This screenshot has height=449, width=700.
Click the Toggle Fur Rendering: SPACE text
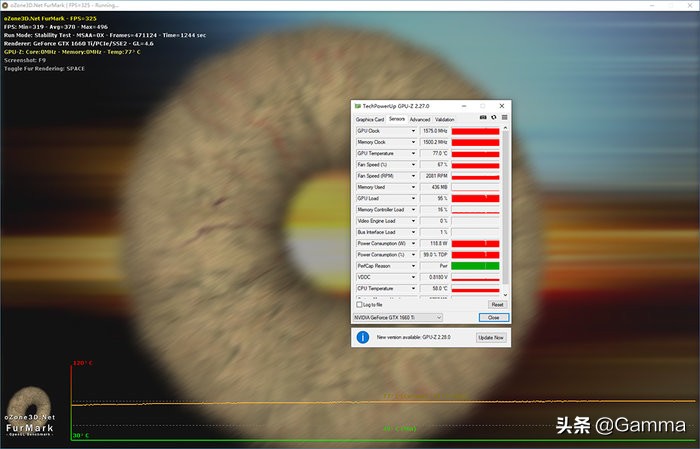[x=44, y=69]
